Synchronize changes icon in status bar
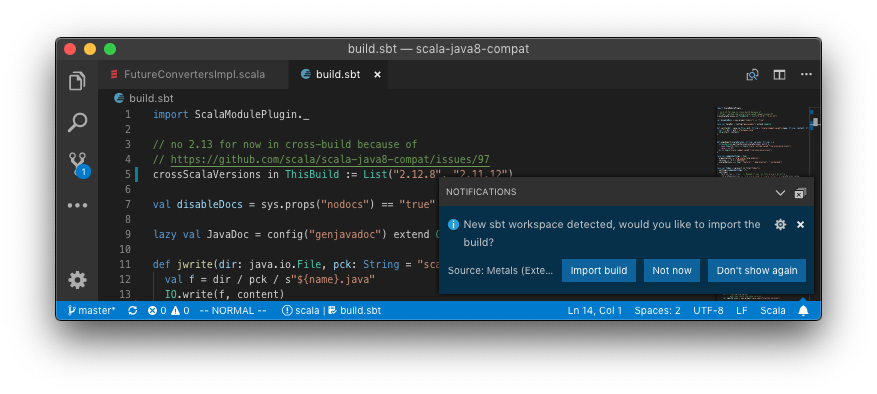877x394 pixels. (133, 311)
